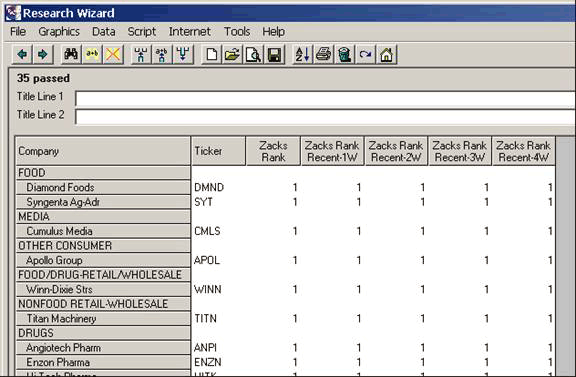Open the Tools menu

pos(237,32)
